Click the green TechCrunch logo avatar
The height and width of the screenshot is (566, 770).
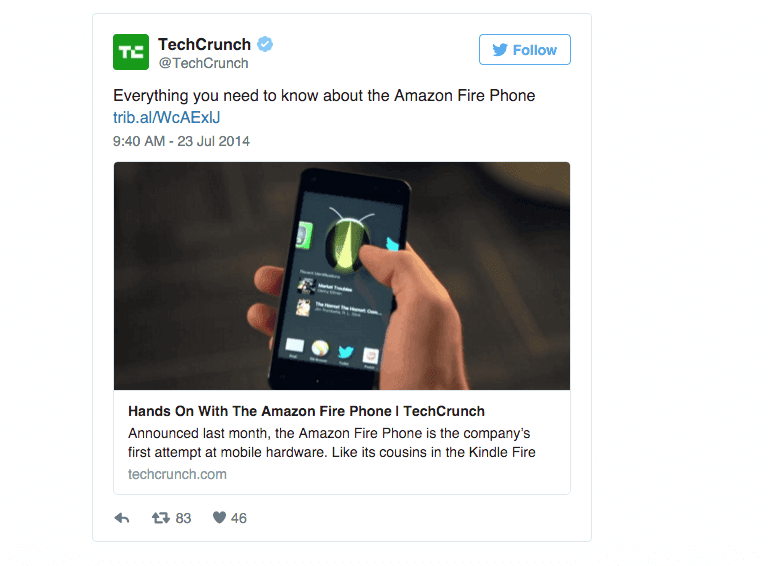coord(131,52)
